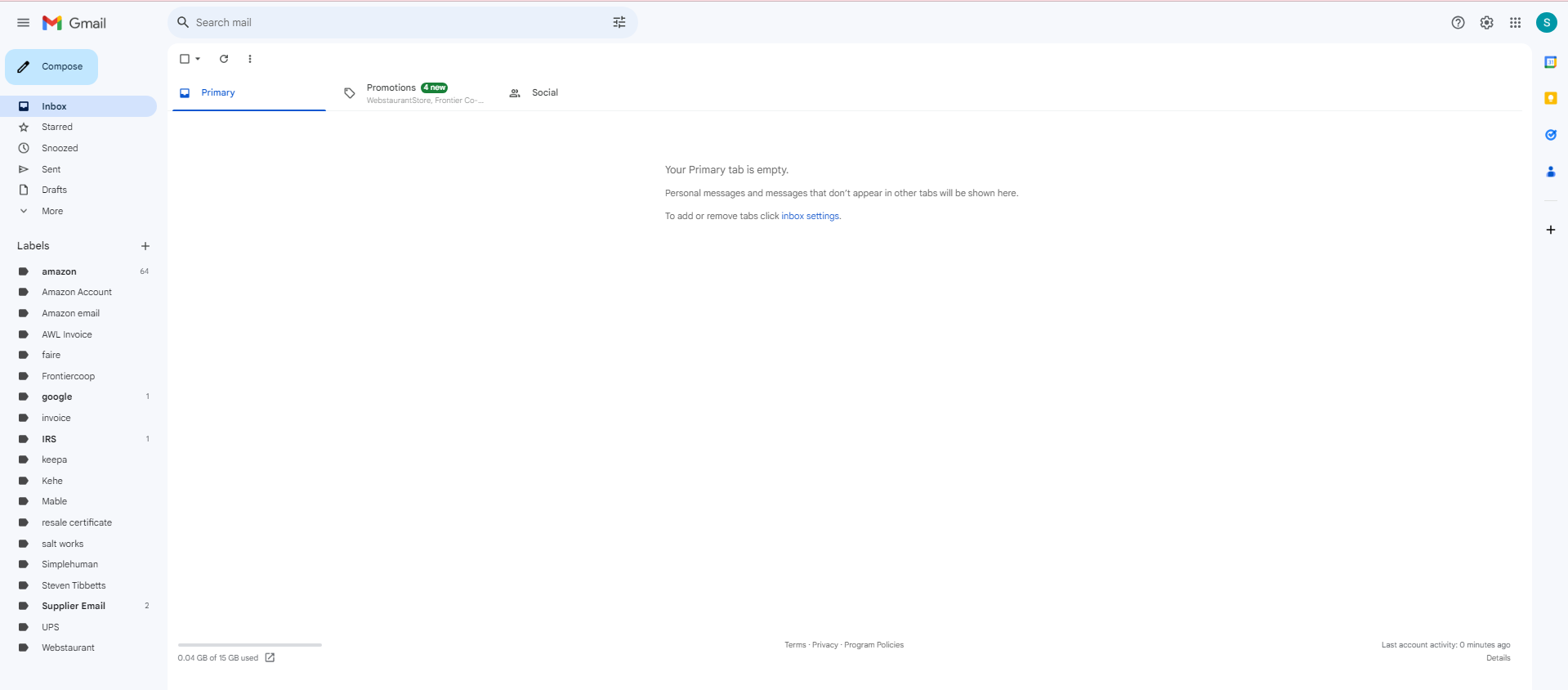Screen dimensions: 1568x690
Task: Open Contacts side panel
Action: (x=1550, y=172)
